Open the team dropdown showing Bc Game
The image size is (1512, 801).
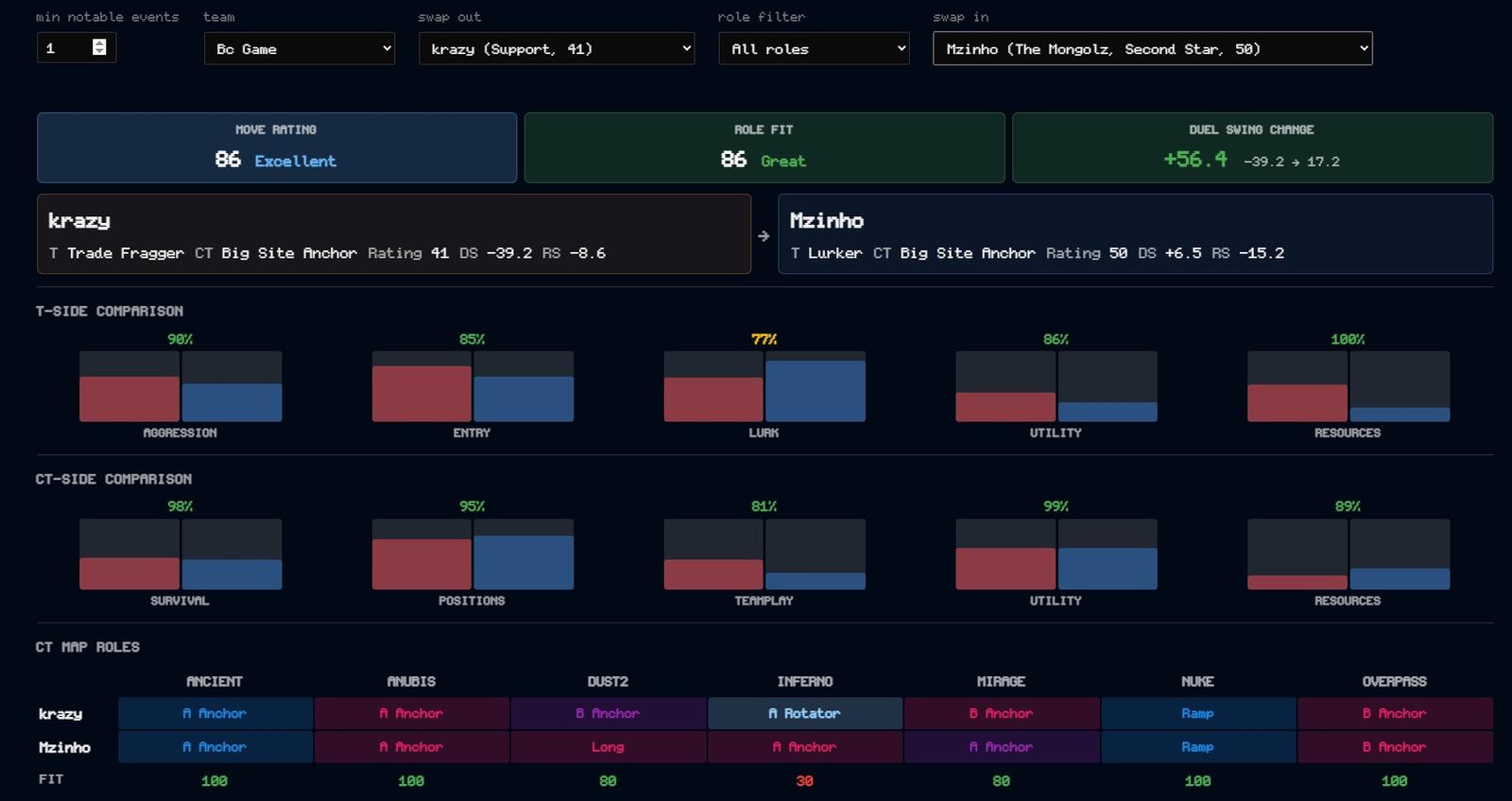pos(300,48)
